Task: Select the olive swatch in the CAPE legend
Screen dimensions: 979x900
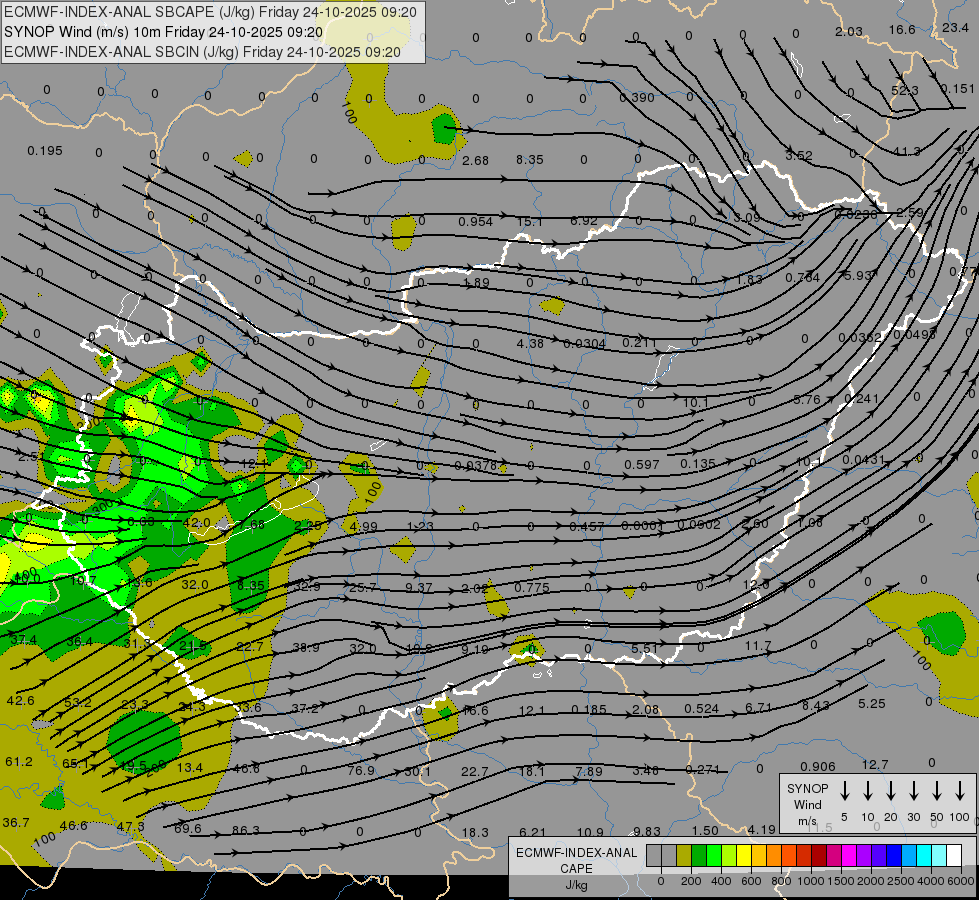Action: tap(684, 855)
